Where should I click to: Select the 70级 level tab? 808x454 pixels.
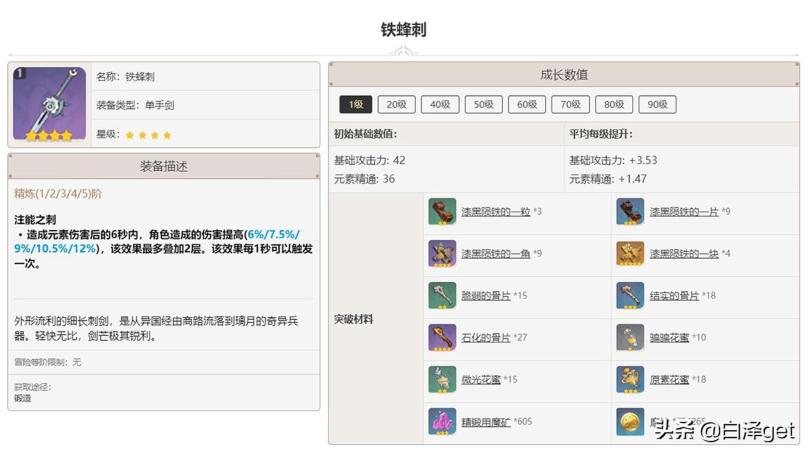point(570,104)
